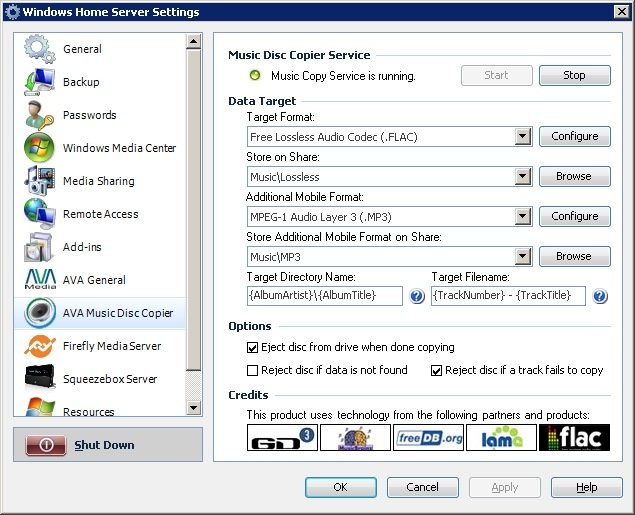Select Backup settings category

click(x=100, y=82)
